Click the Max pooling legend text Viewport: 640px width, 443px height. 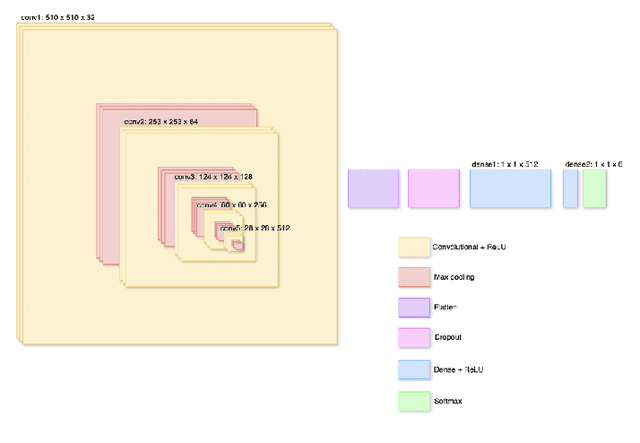tap(453, 277)
